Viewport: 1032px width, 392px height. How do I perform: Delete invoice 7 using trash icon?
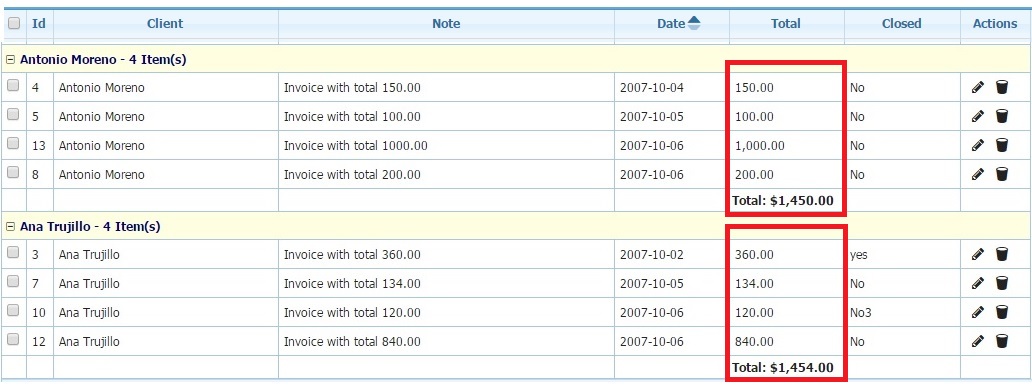tap(1002, 283)
